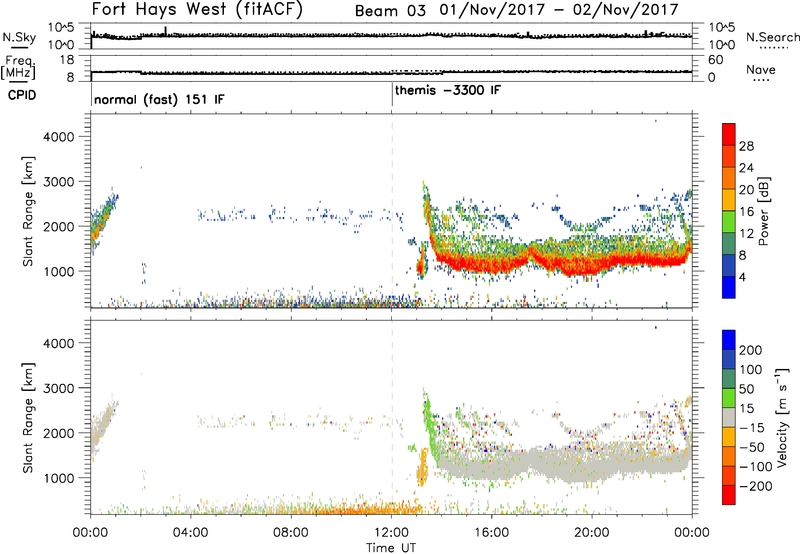Click the 'Time UT' axis label
This screenshot has width=800, height=554.
tap(391, 547)
